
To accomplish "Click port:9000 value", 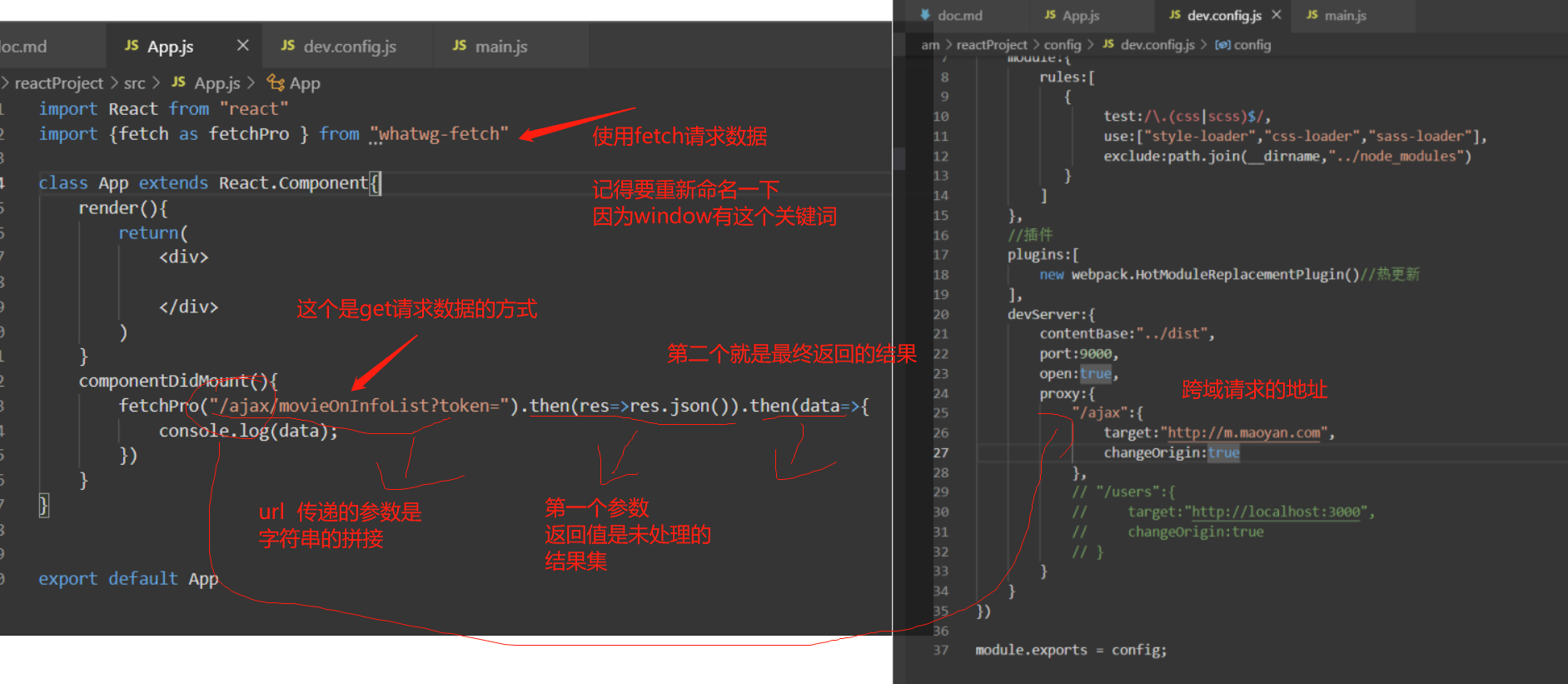I will click(1096, 354).
